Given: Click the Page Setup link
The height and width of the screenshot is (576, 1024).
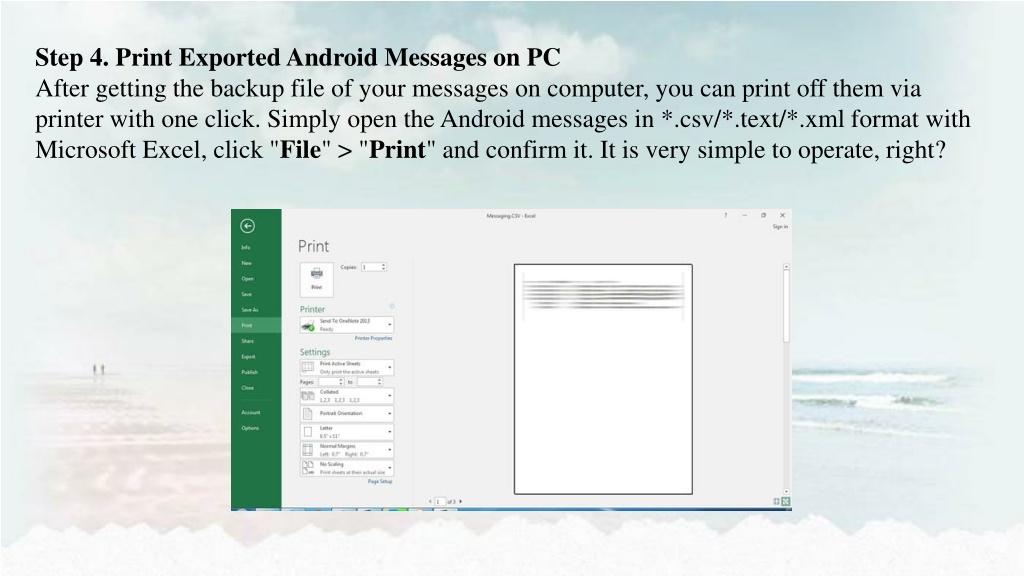Looking at the screenshot, I should [x=379, y=482].
